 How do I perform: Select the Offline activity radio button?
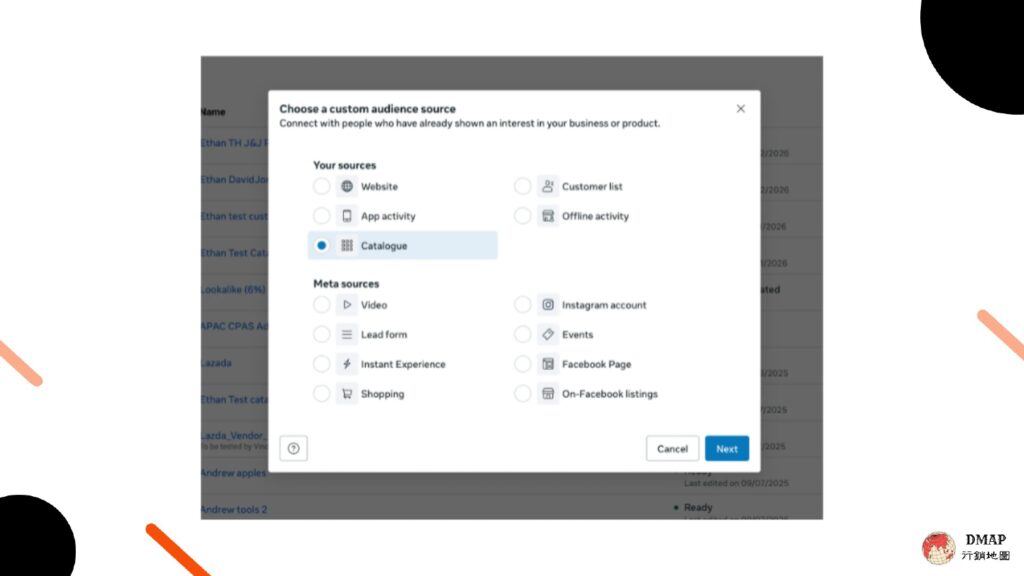coord(522,216)
